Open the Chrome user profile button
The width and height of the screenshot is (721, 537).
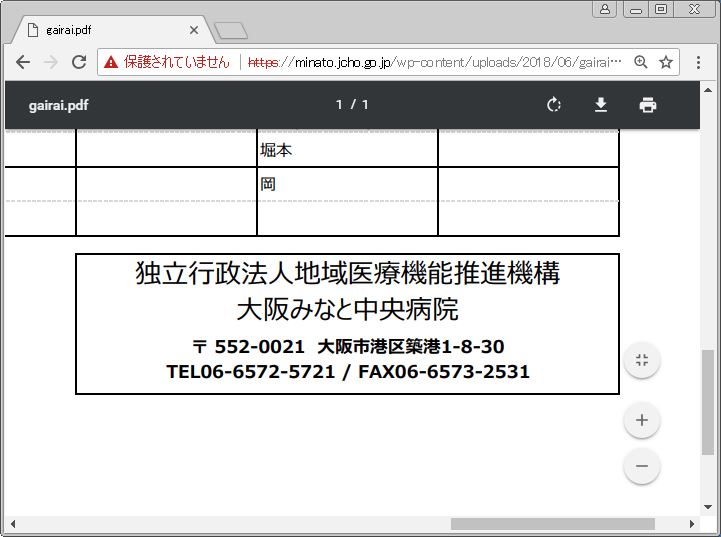605,9
